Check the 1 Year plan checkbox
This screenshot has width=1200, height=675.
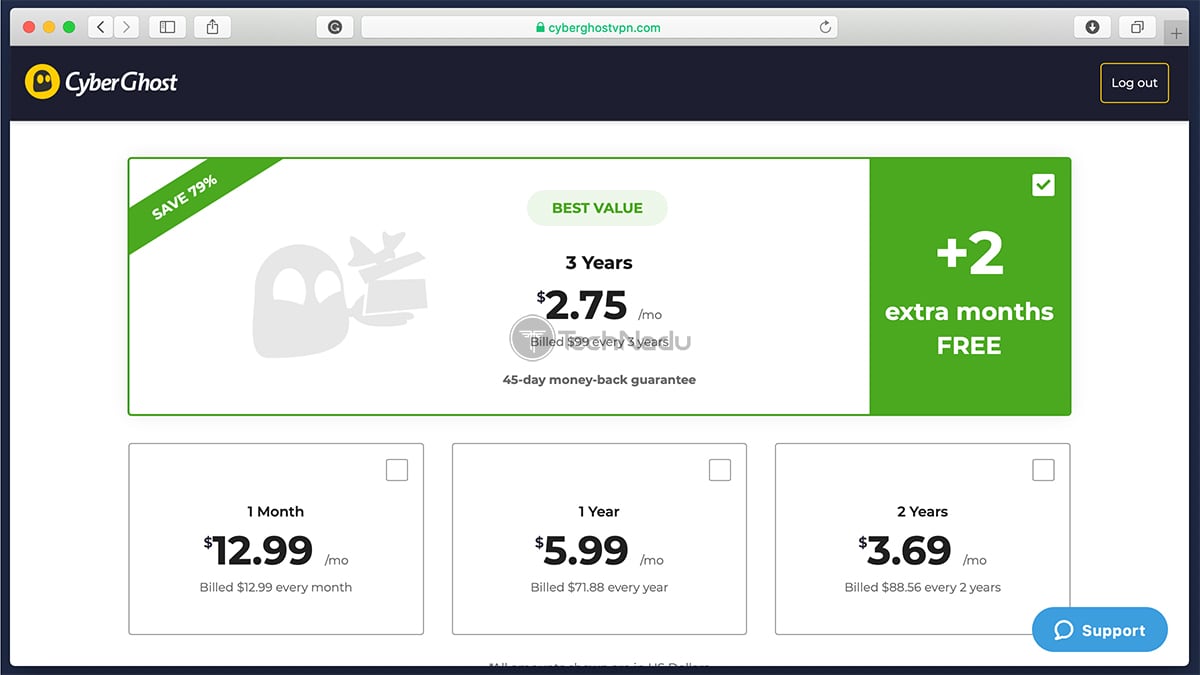[720, 470]
